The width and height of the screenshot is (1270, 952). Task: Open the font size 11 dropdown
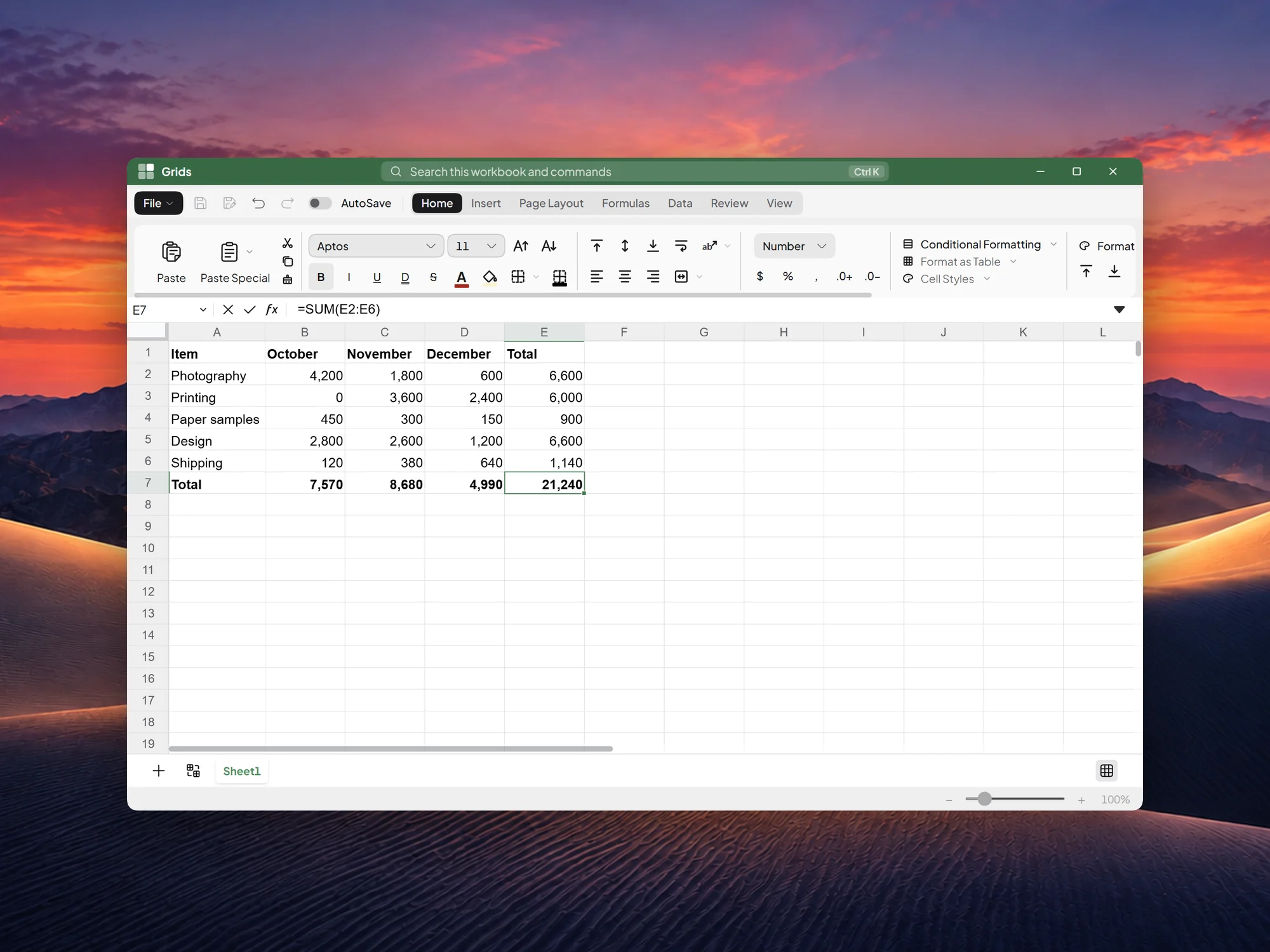(x=476, y=246)
